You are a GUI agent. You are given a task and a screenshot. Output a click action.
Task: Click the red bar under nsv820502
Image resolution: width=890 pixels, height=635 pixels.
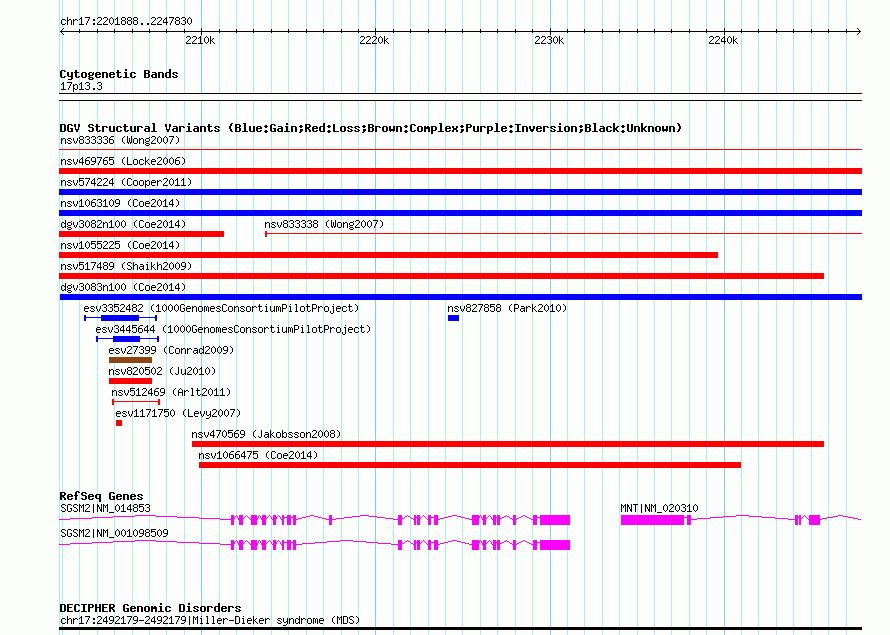pos(131,381)
